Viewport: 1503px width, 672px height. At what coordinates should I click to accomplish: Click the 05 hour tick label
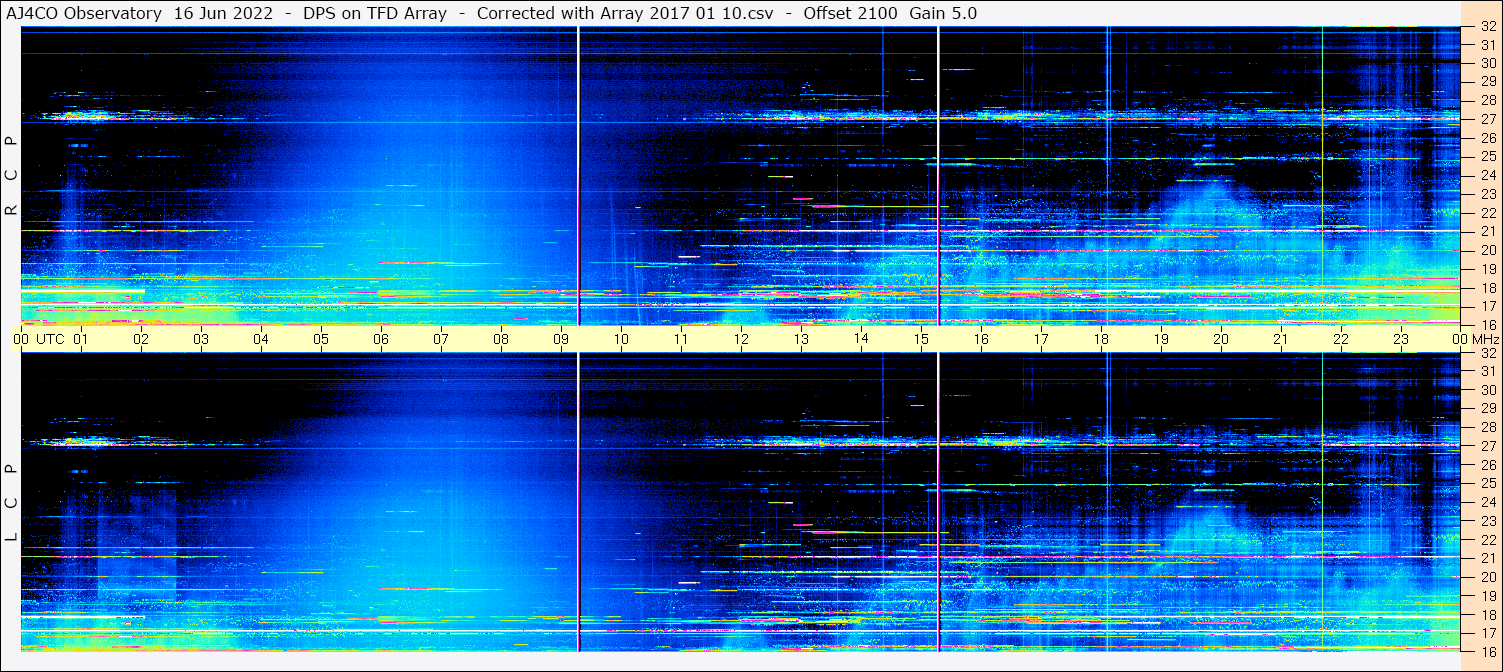(321, 339)
